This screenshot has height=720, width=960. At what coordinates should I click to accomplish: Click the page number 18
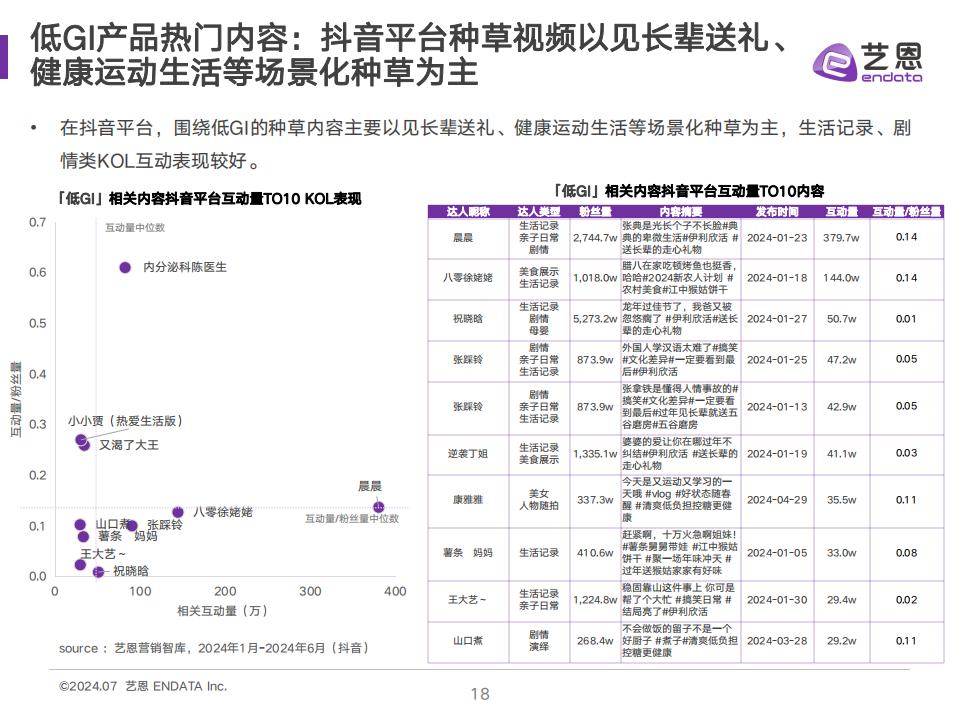480,694
